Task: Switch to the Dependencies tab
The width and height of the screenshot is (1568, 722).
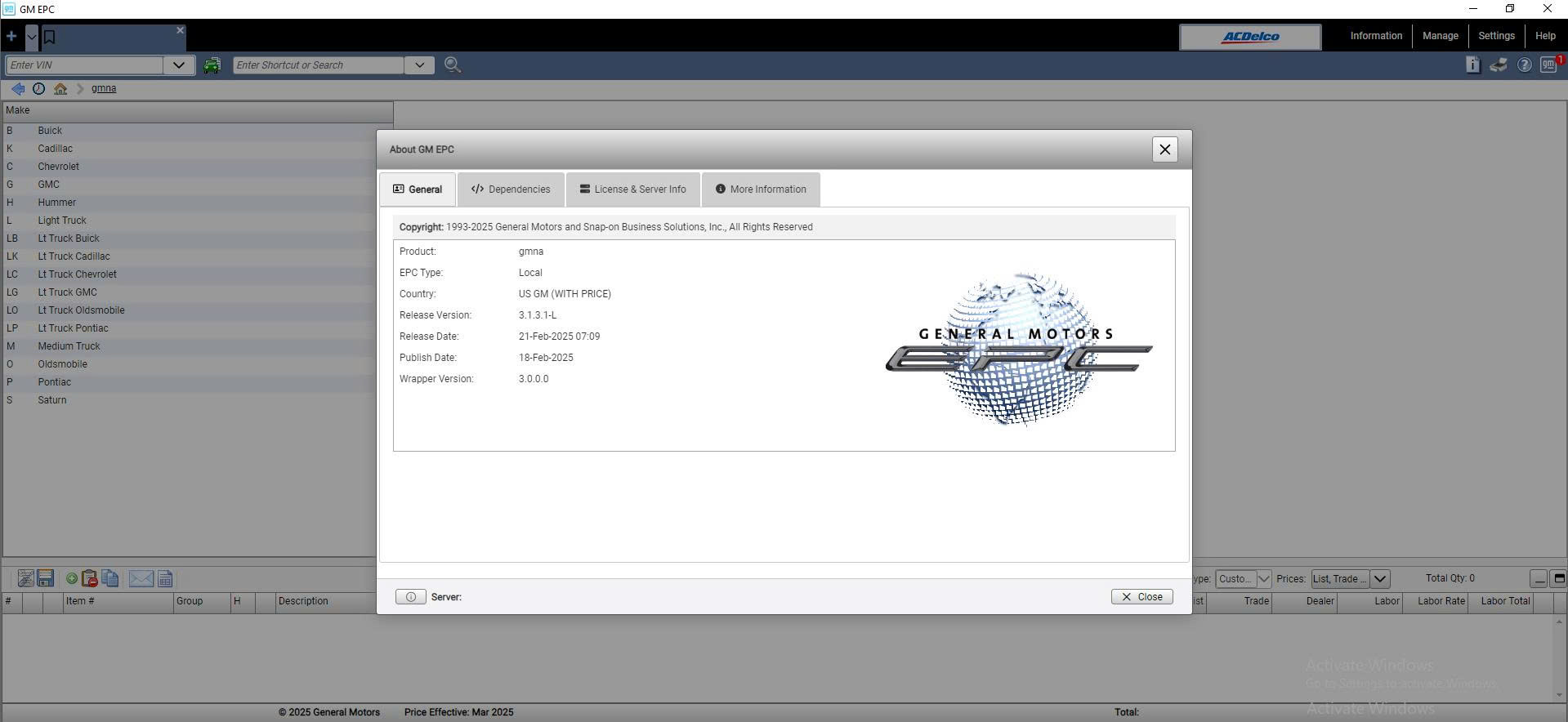Action: tap(511, 189)
